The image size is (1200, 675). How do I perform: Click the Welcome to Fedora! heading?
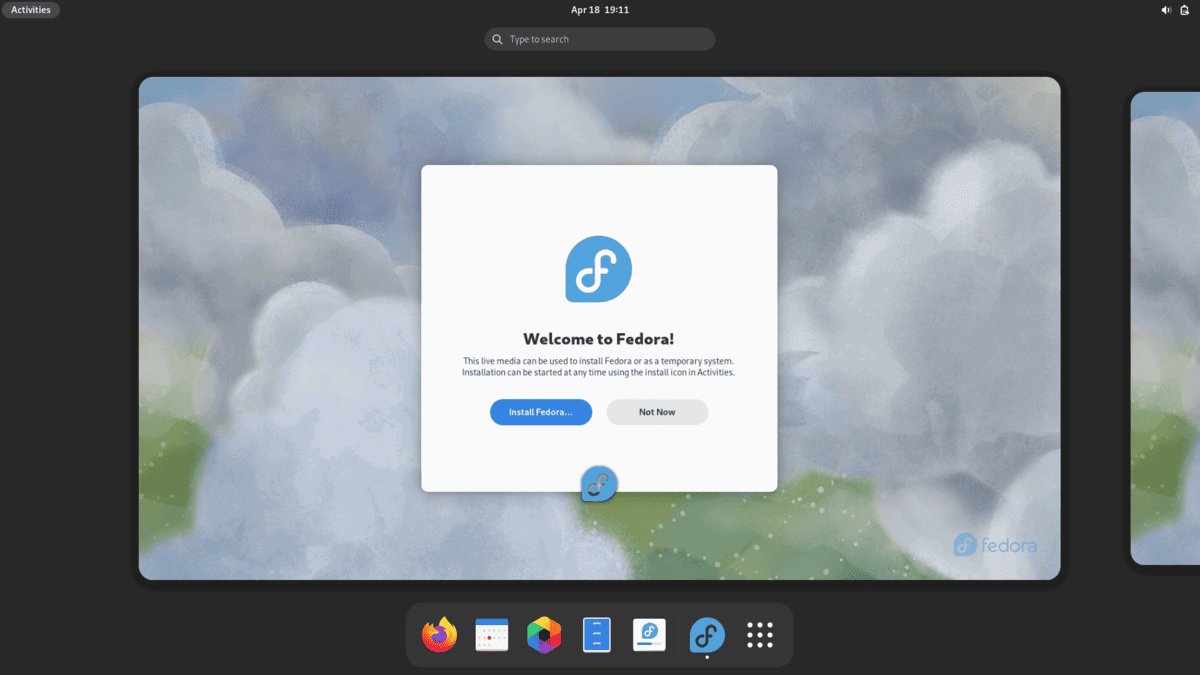(599, 339)
